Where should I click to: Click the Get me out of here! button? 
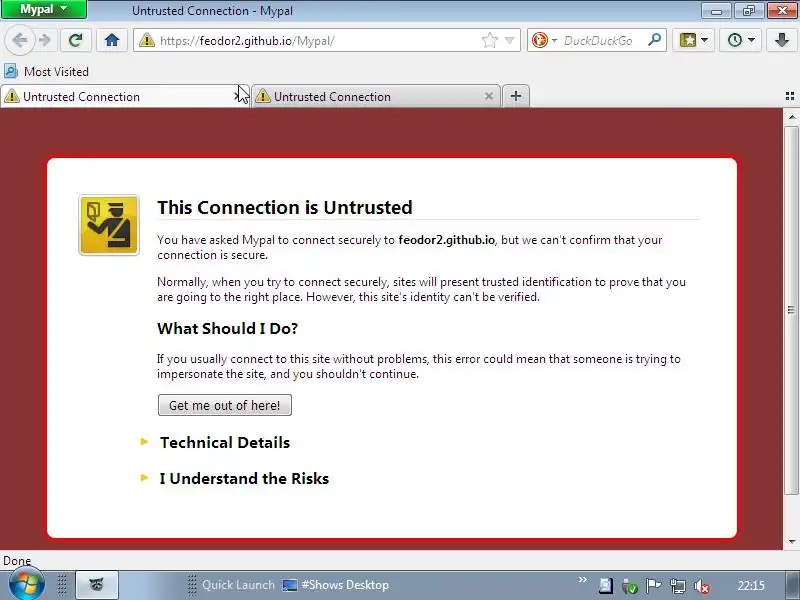225,405
